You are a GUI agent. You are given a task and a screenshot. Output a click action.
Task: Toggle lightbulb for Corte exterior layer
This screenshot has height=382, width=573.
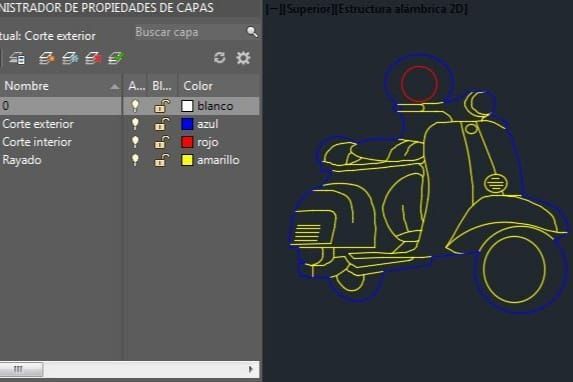coord(135,124)
